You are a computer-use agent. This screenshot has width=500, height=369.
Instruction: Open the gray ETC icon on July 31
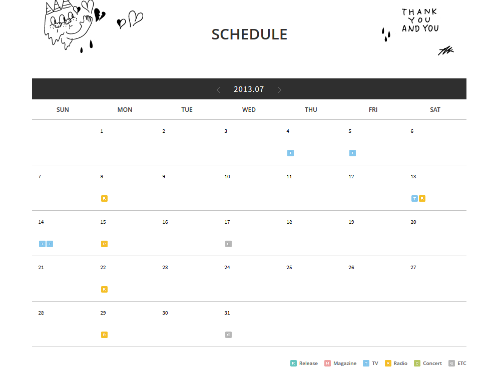pos(228,335)
